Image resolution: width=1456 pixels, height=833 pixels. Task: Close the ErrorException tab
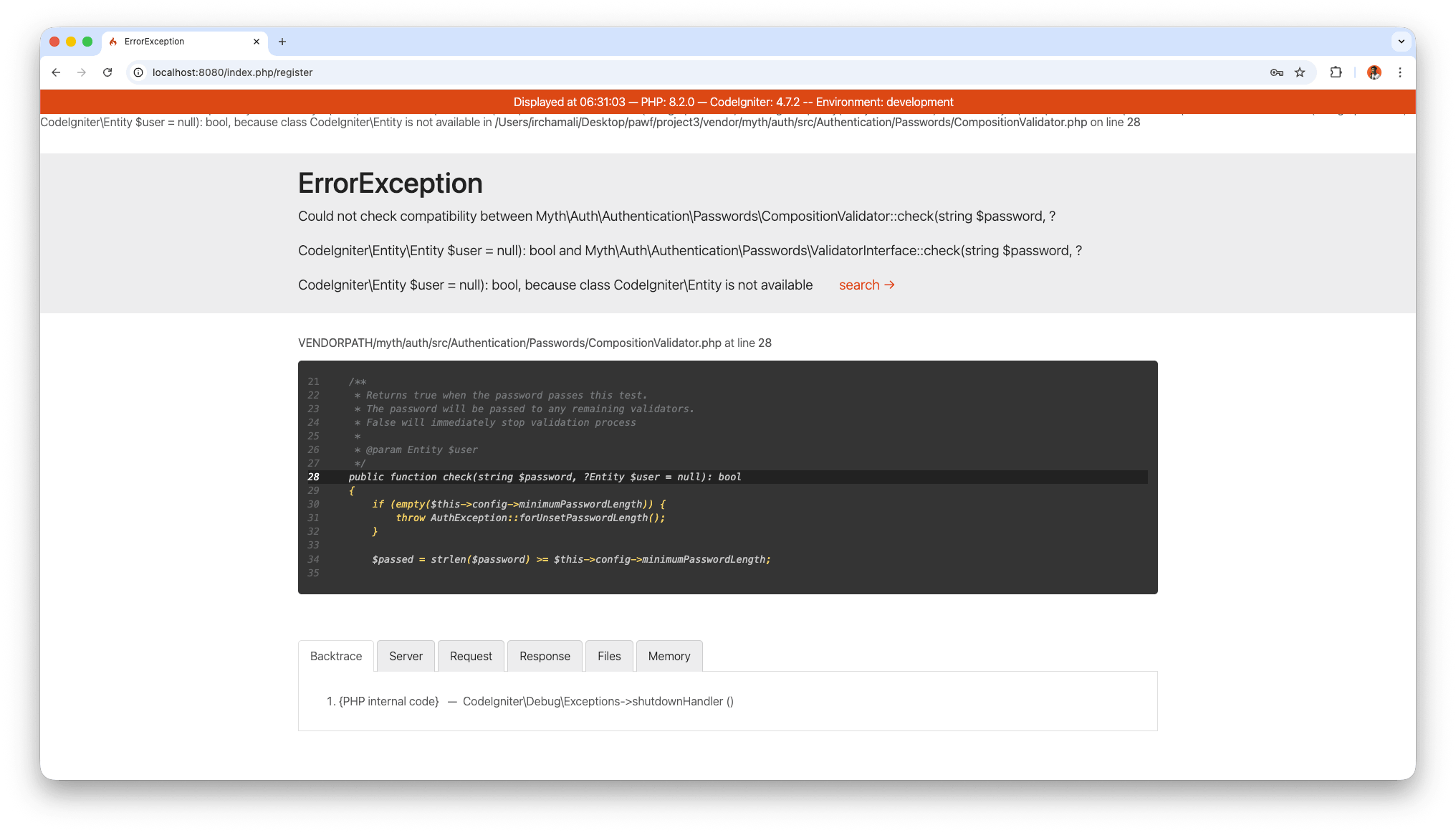click(x=257, y=42)
